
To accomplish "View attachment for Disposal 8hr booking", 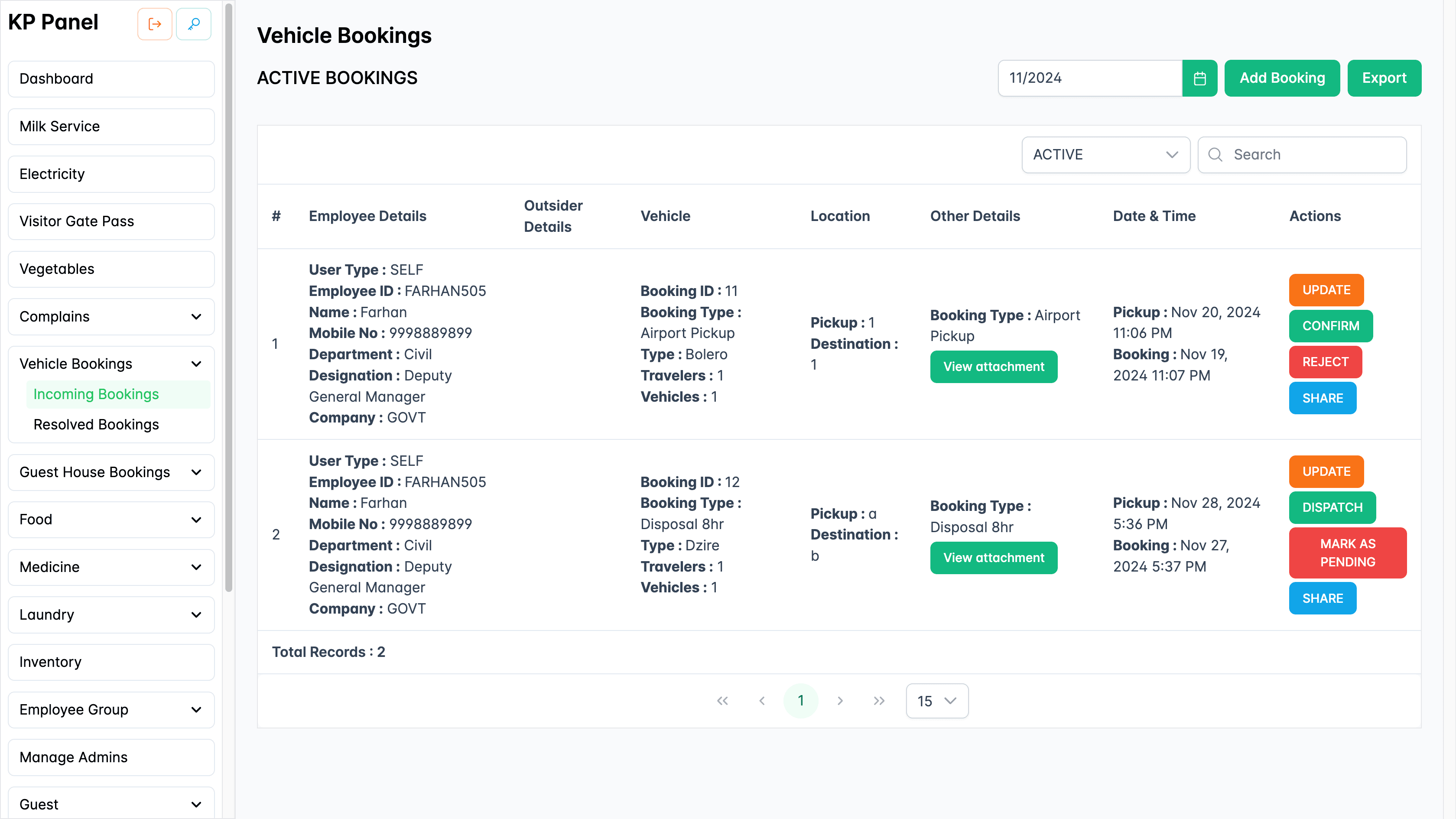I will pyautogui.click(x=993, y=558).
